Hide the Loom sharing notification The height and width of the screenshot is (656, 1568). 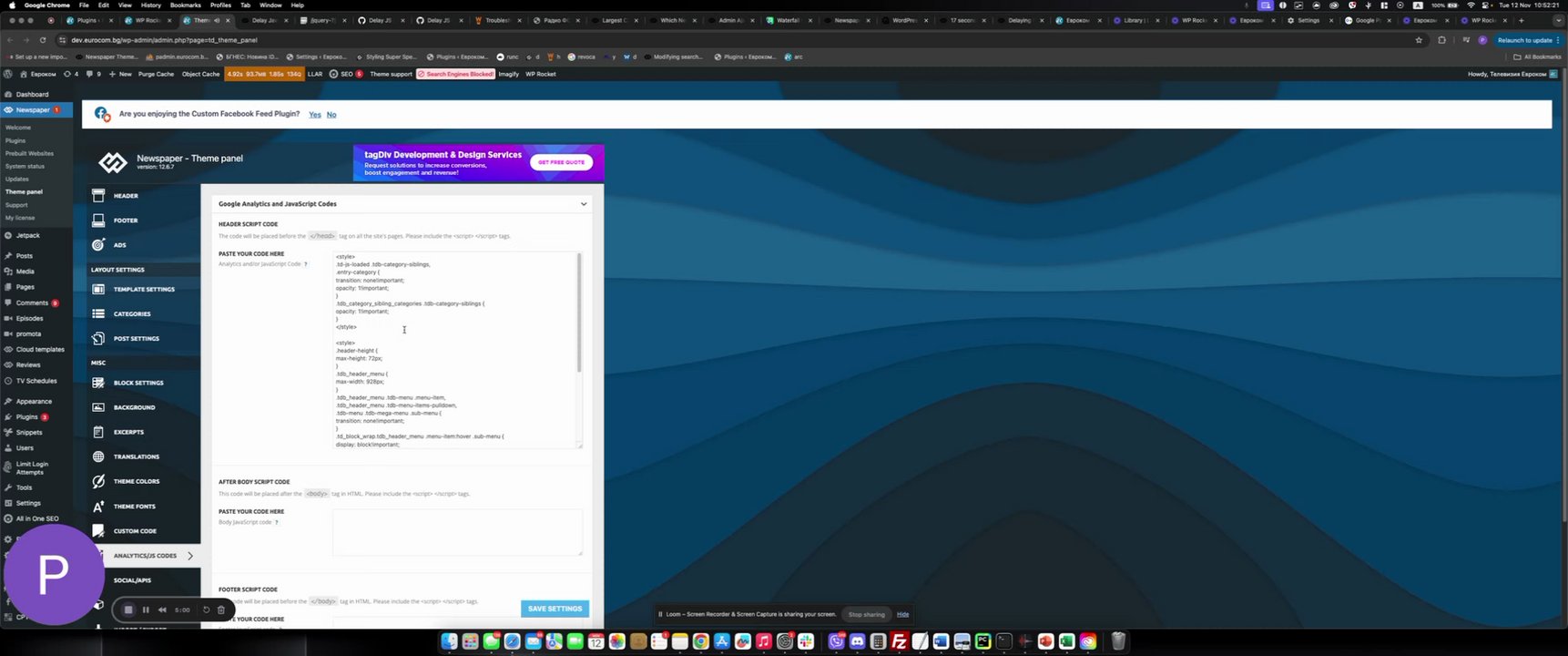(902, 614)
